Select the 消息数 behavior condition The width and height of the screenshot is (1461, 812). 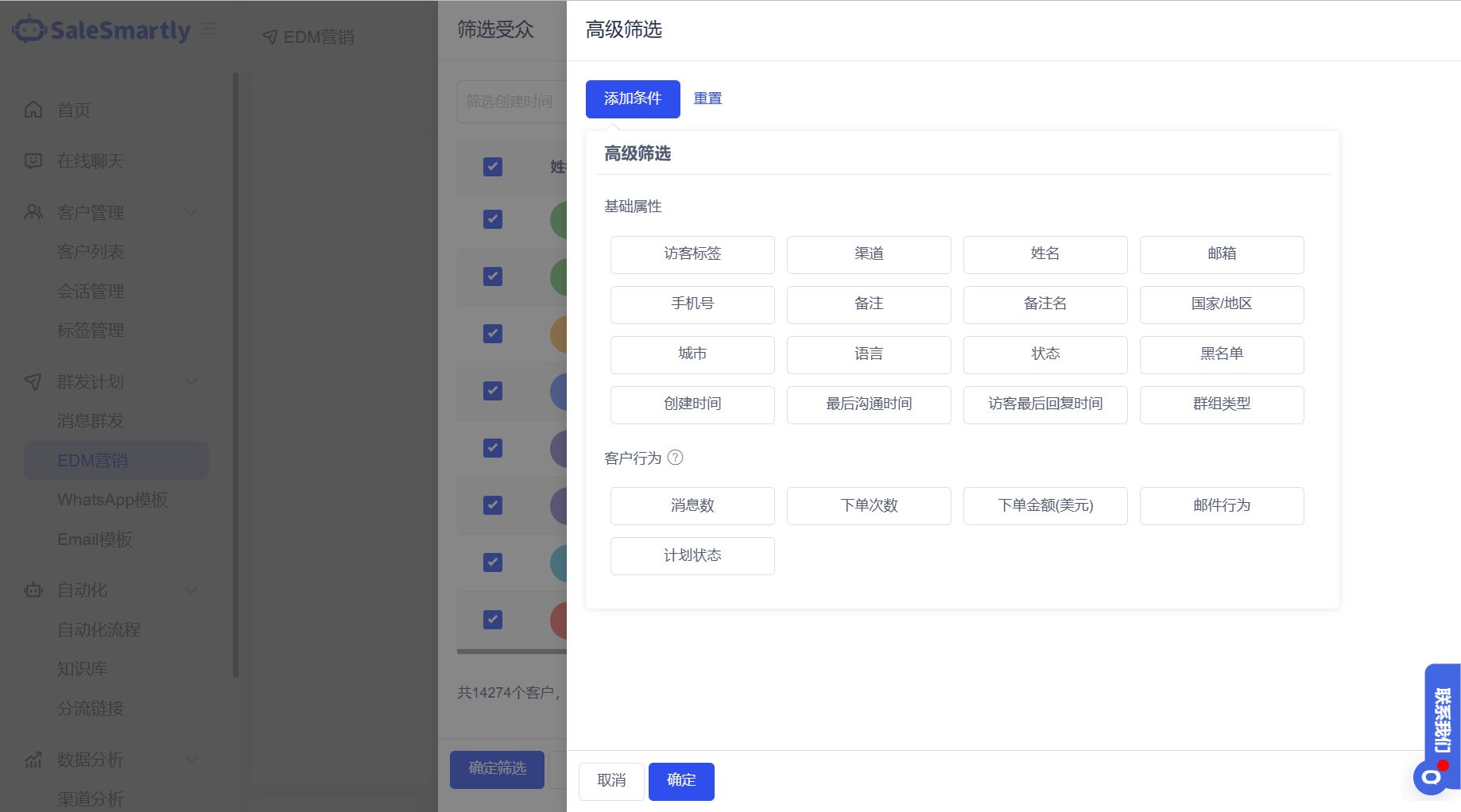[x=692, y=505]
